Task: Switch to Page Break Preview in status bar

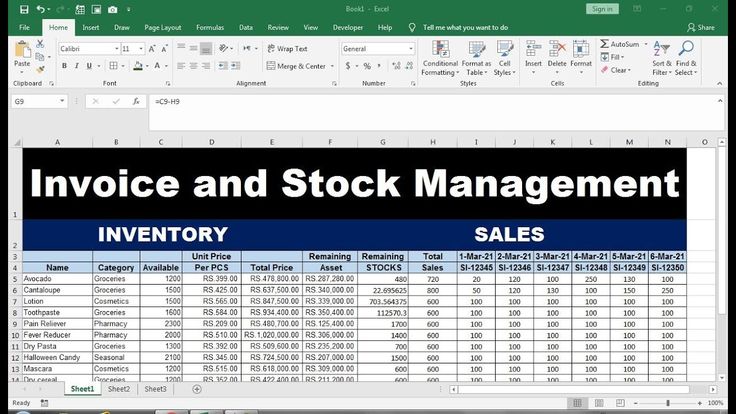Action: [620, 403]
